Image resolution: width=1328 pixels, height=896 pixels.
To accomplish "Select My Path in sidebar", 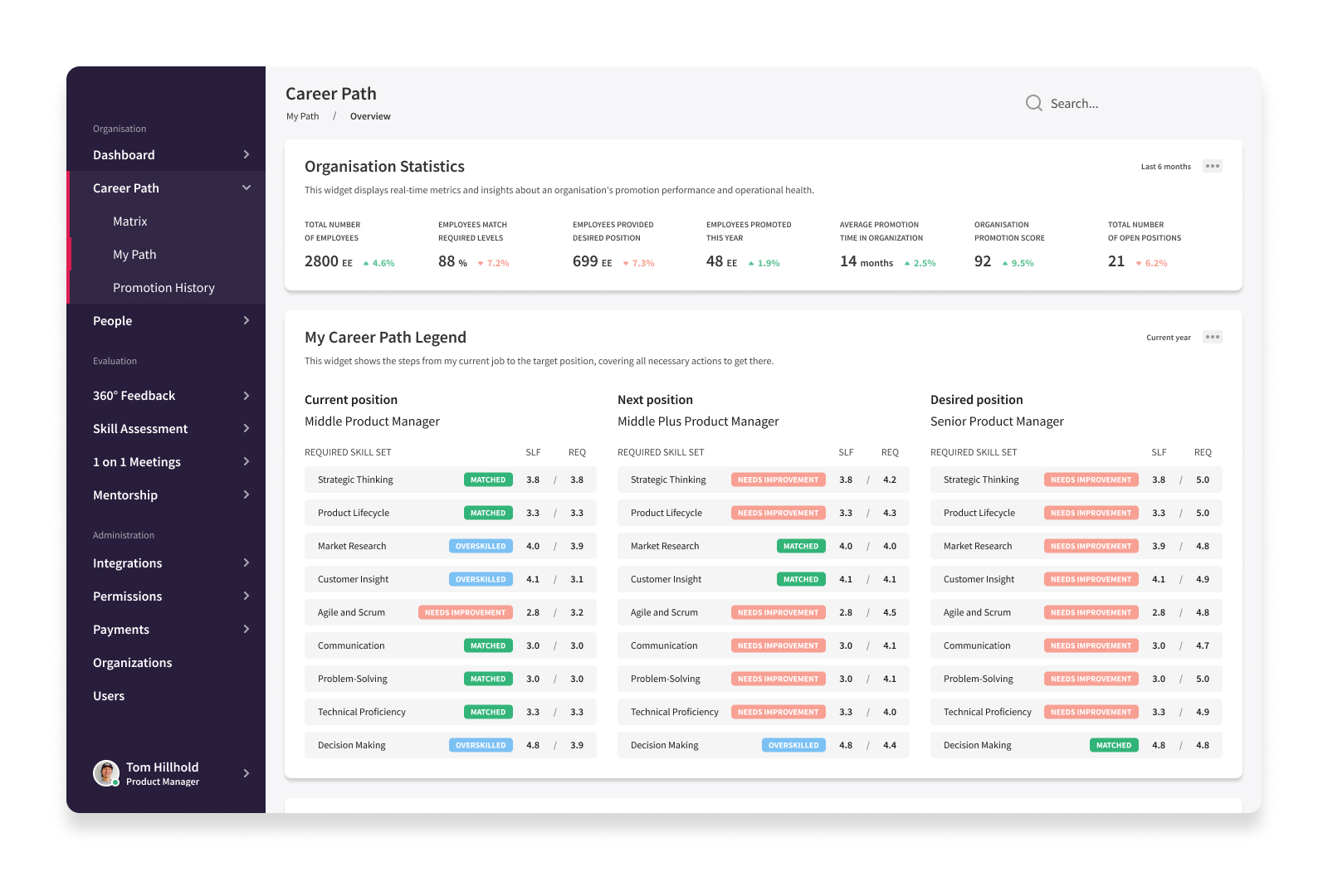I will [134, 255].
